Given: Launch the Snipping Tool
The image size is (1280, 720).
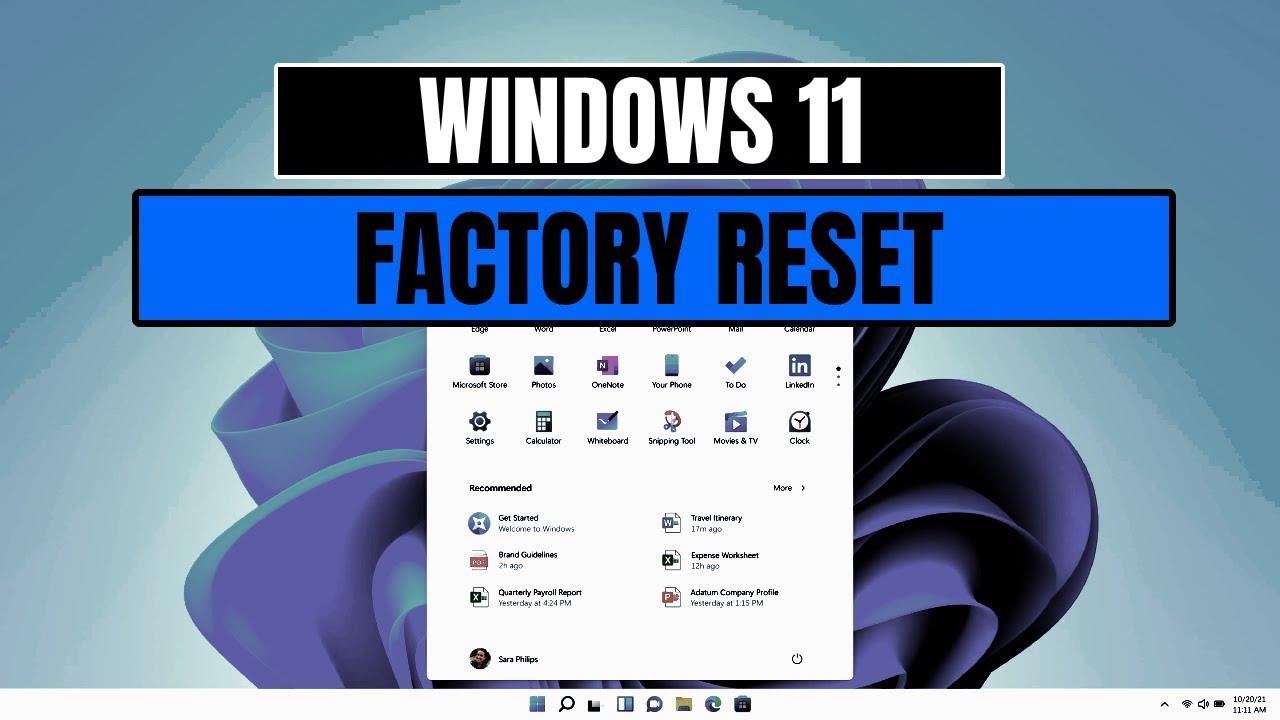Looking at the screenshot, I should (671, 427).
